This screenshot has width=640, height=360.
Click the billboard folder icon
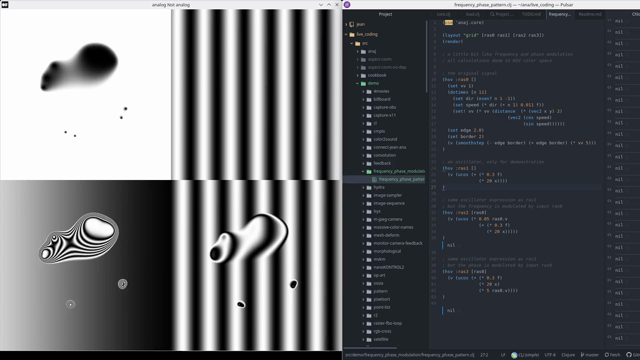point(369,99)
